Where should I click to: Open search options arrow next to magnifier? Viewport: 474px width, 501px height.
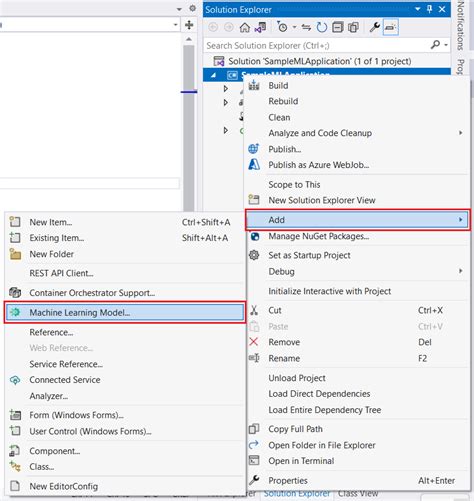[446, 45]
